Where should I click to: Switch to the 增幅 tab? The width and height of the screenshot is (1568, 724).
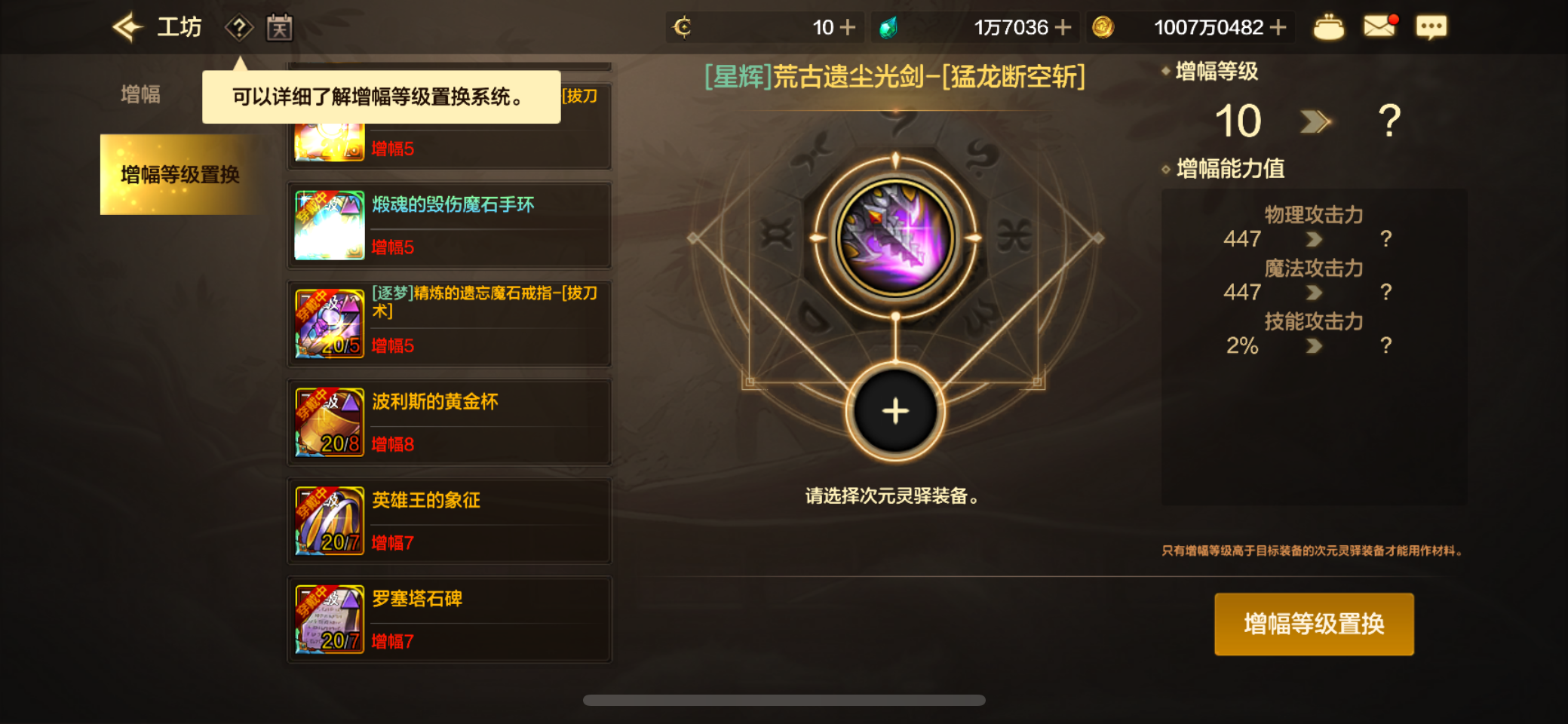click(141, 94)
